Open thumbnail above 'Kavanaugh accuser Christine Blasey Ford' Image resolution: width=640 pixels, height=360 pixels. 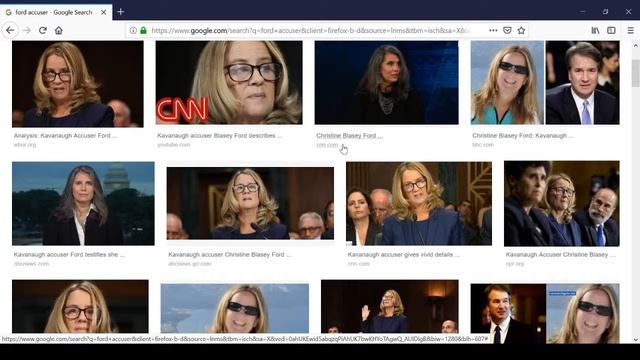(x=250, y=203)
